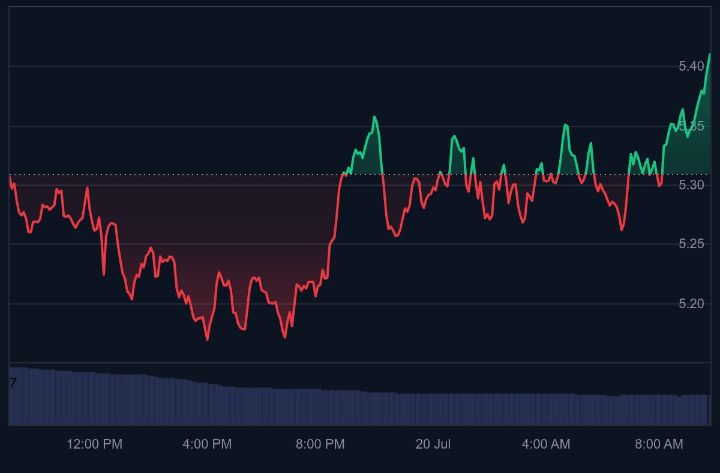Click the 20 Jul date axis label
Image resolution: width=720 pixels, height=473 pixels.
433,444
